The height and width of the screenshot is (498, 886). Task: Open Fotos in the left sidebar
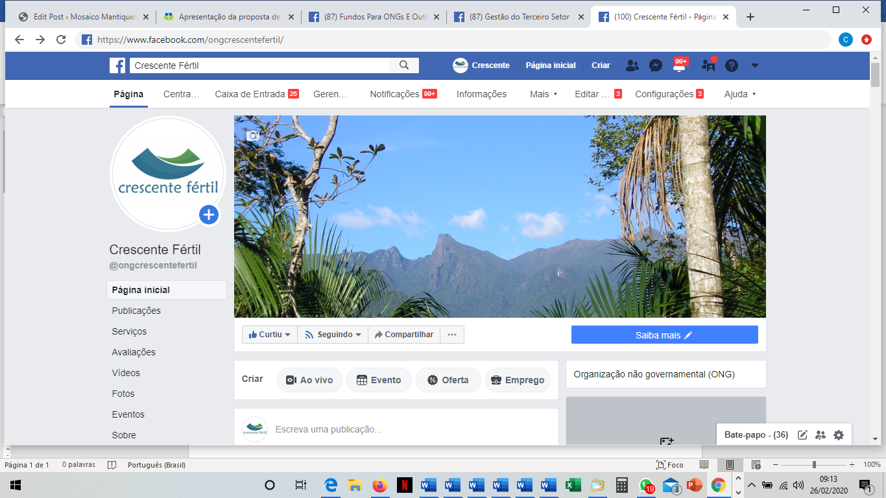click(x=123, y=393)
